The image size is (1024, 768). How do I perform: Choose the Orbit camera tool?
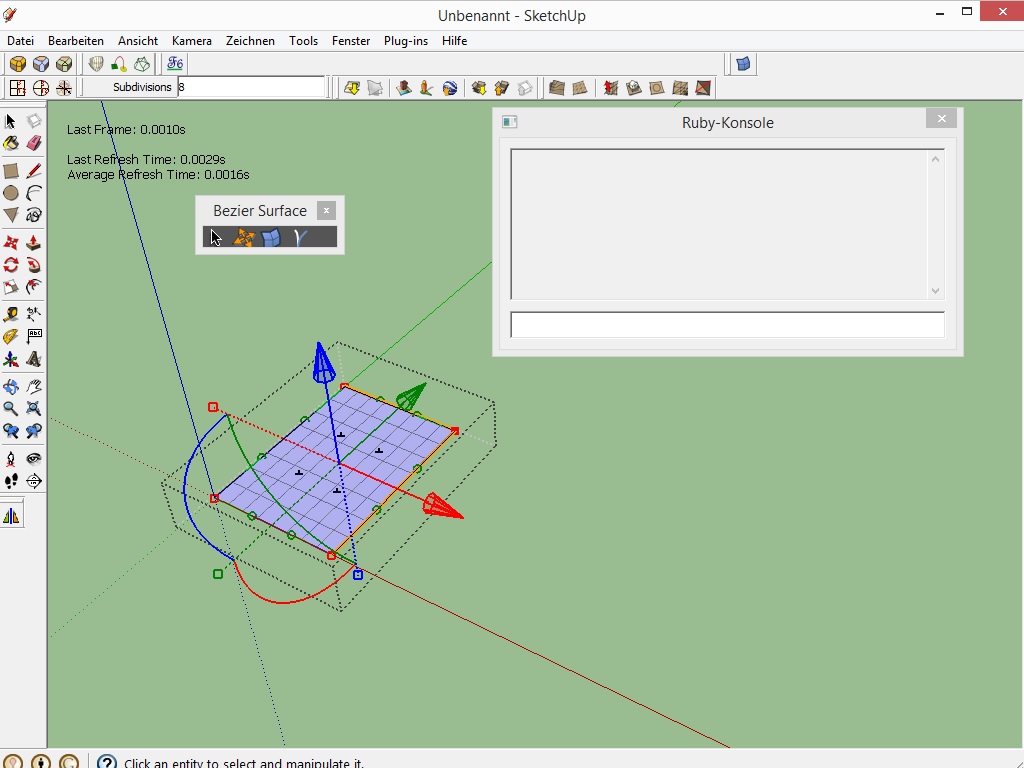[x=11, y=386]
